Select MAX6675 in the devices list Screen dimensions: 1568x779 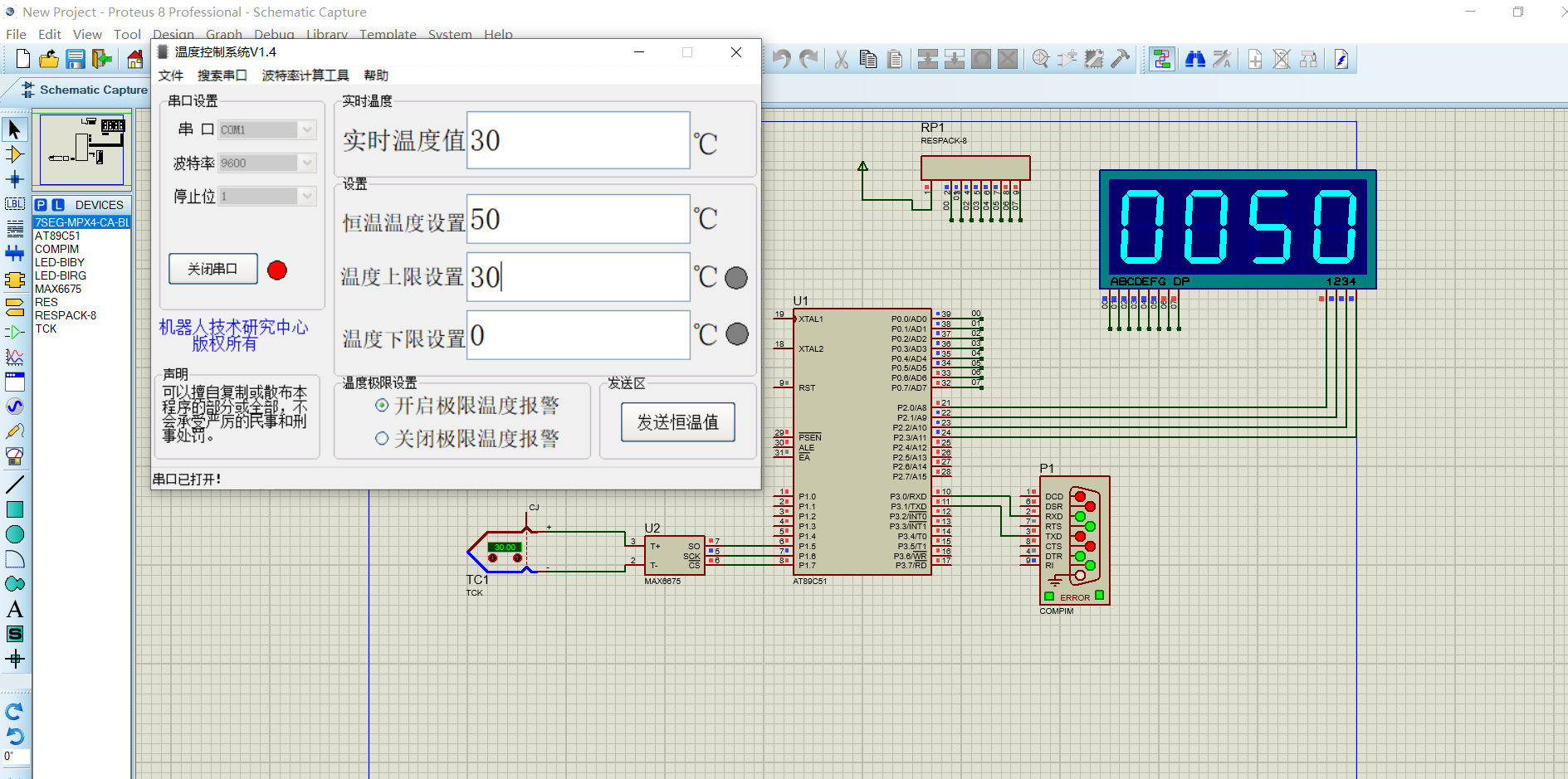(x=58, y=289)
